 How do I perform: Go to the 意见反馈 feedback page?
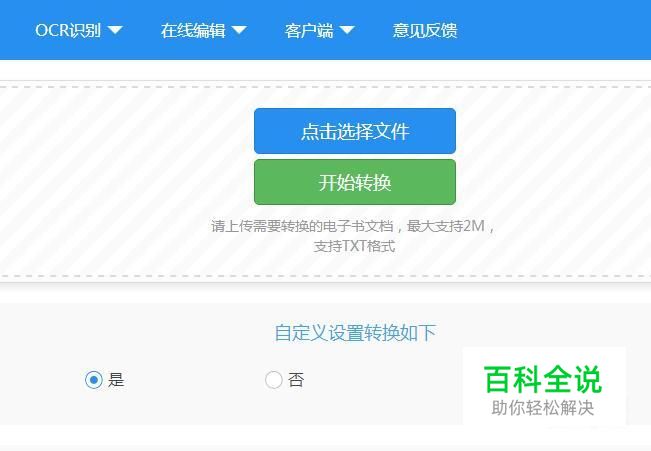tap(425, 30)
